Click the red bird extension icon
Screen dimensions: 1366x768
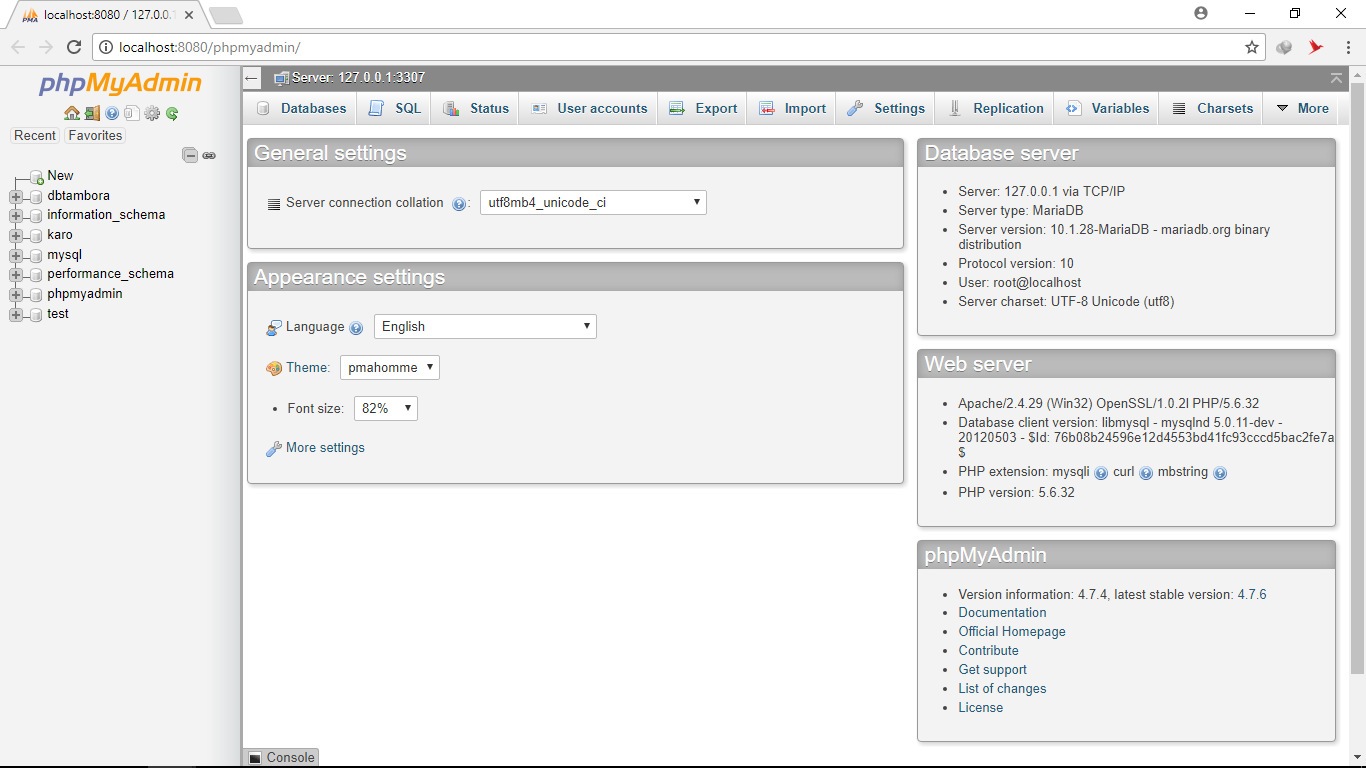tap(1316, 47)
